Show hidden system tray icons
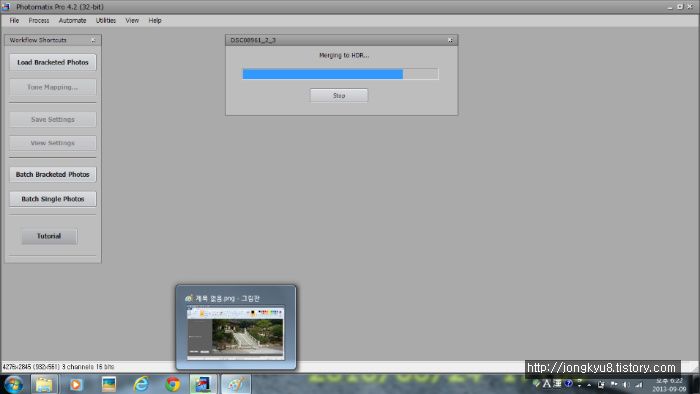This screenshot has width=700, height=394. click(589, 384)
